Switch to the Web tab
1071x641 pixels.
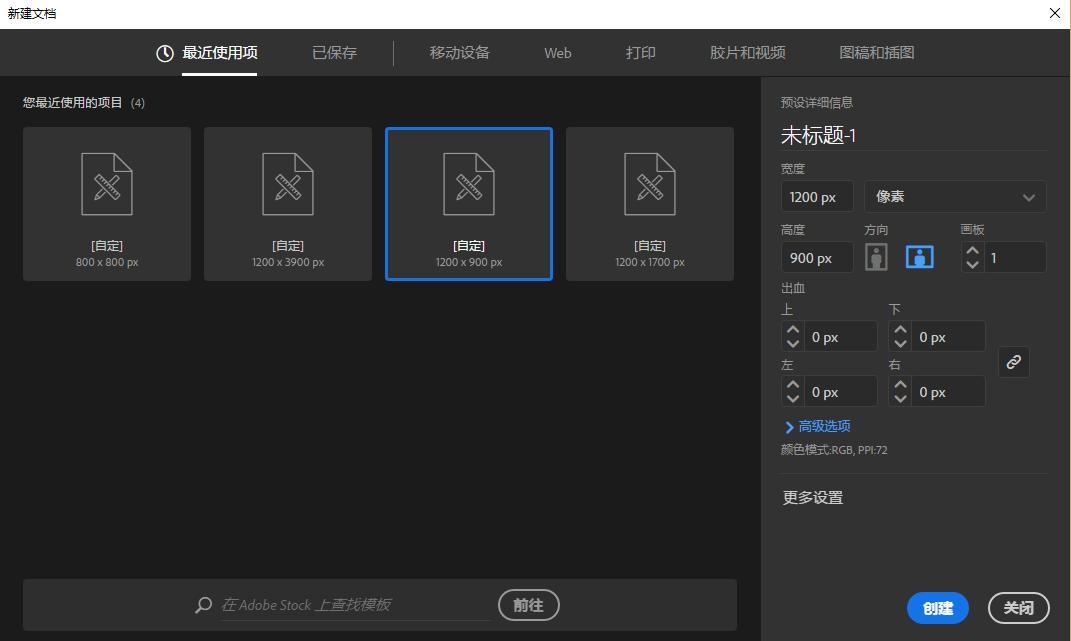[557, 53]
